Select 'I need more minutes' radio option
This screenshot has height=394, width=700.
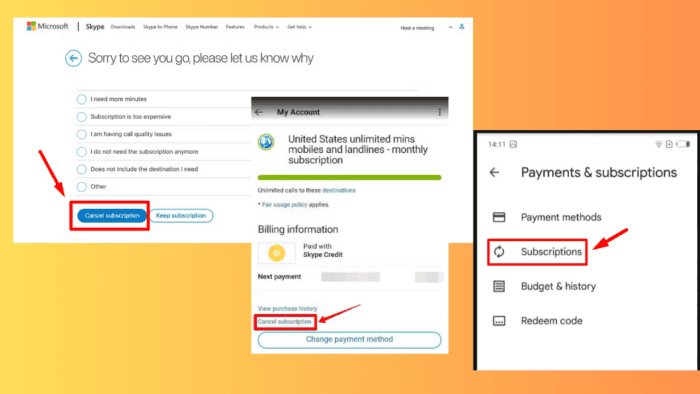click(x=81, y=99)
